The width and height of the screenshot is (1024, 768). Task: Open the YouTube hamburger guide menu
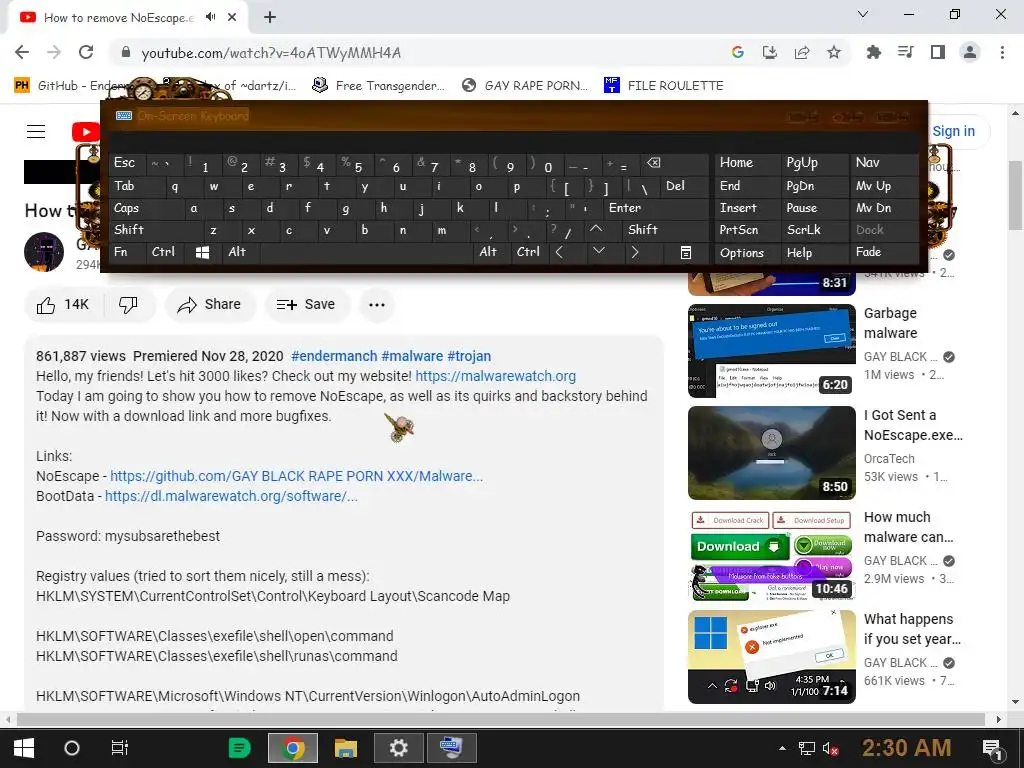(36, 131)
